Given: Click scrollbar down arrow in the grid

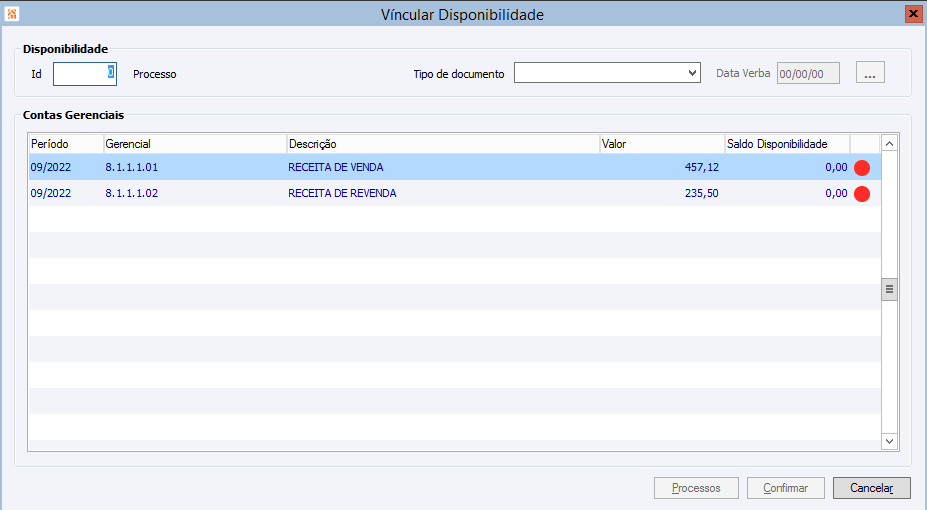Looking at the screenshot, I should coord(889,441).
